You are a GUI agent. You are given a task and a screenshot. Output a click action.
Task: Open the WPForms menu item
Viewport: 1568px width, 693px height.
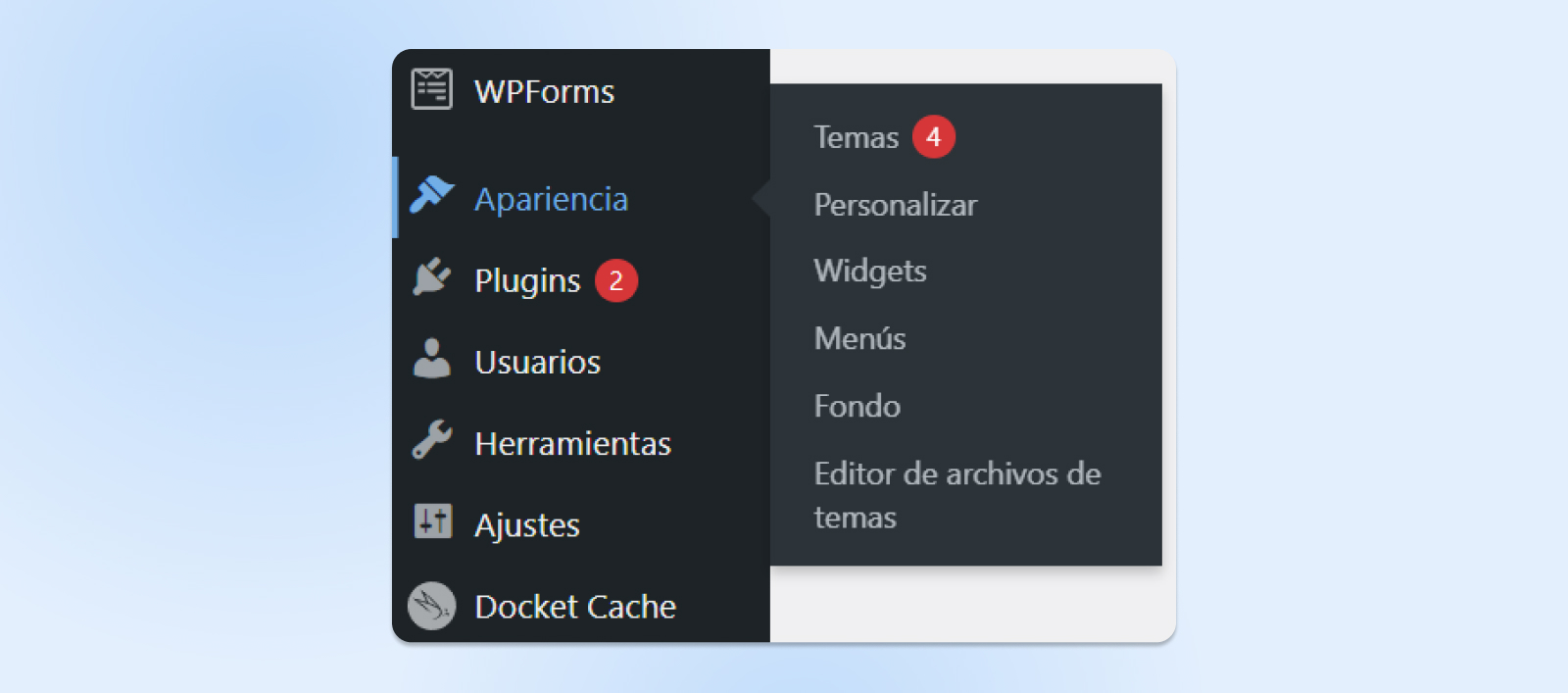click(x=544, y=92)
